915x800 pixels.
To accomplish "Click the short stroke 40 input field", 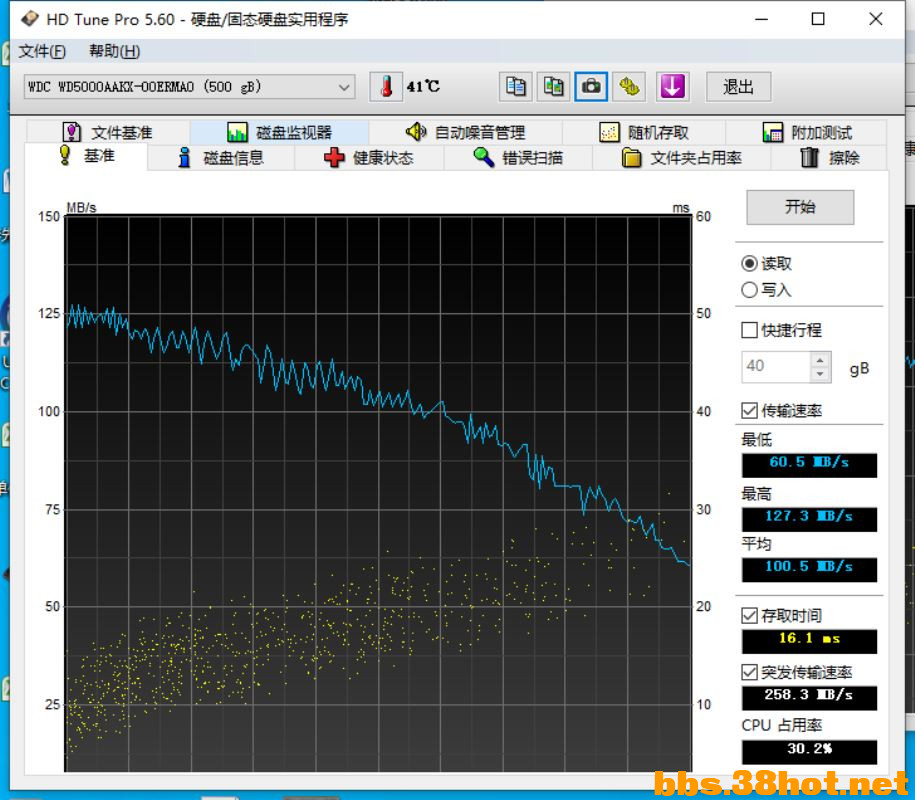I will 776,366.
